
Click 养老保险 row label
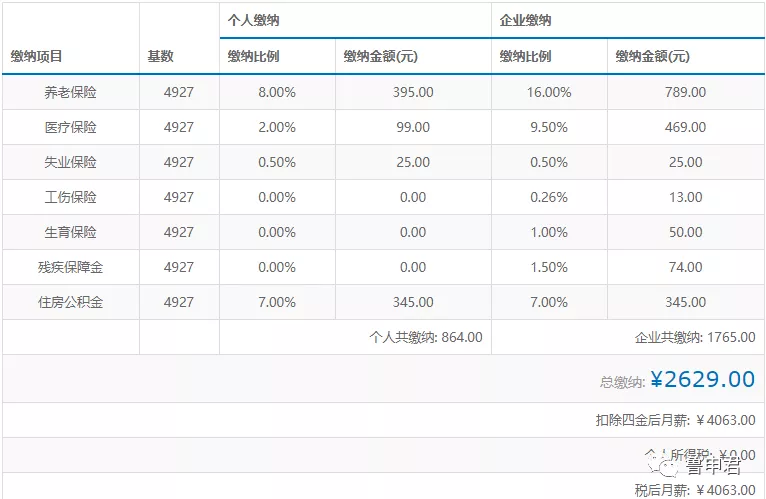(x=70, y=92)
